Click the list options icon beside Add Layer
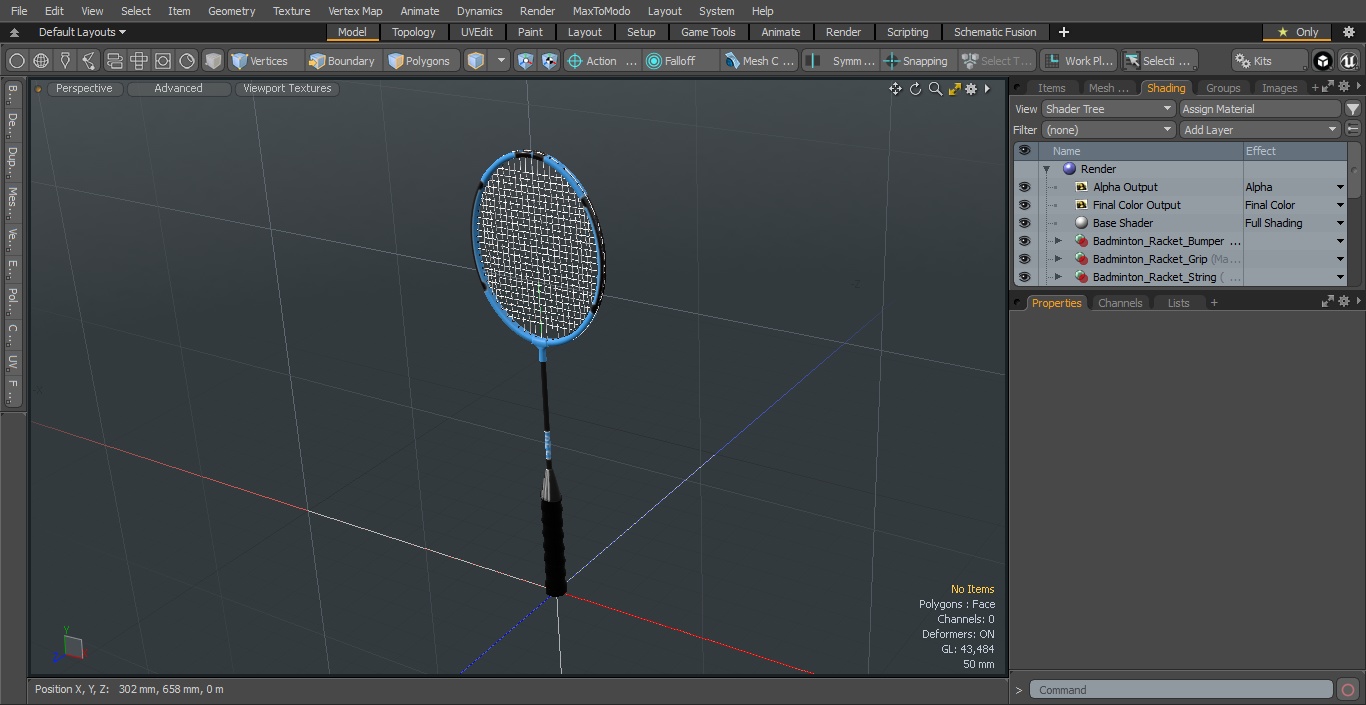1366x705 pixels. pos(1353,130)
